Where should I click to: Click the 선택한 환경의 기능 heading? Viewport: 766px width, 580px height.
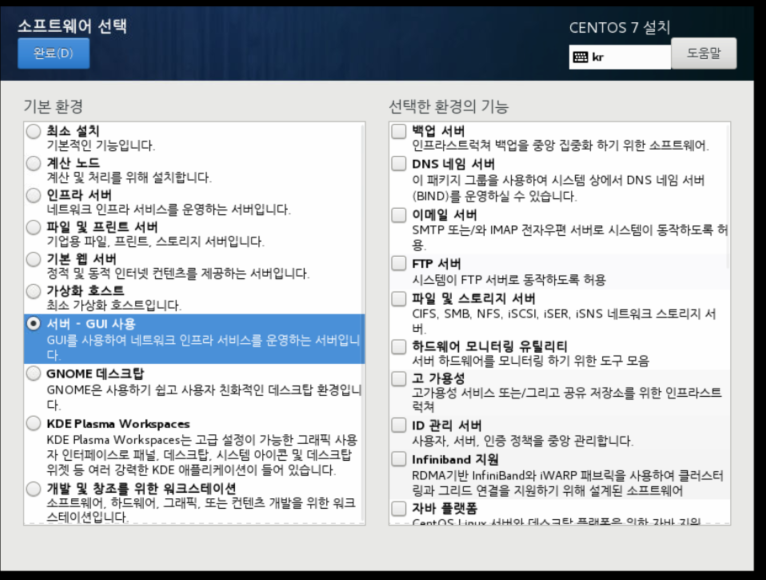pyautogui.click(x=448, y=106)
